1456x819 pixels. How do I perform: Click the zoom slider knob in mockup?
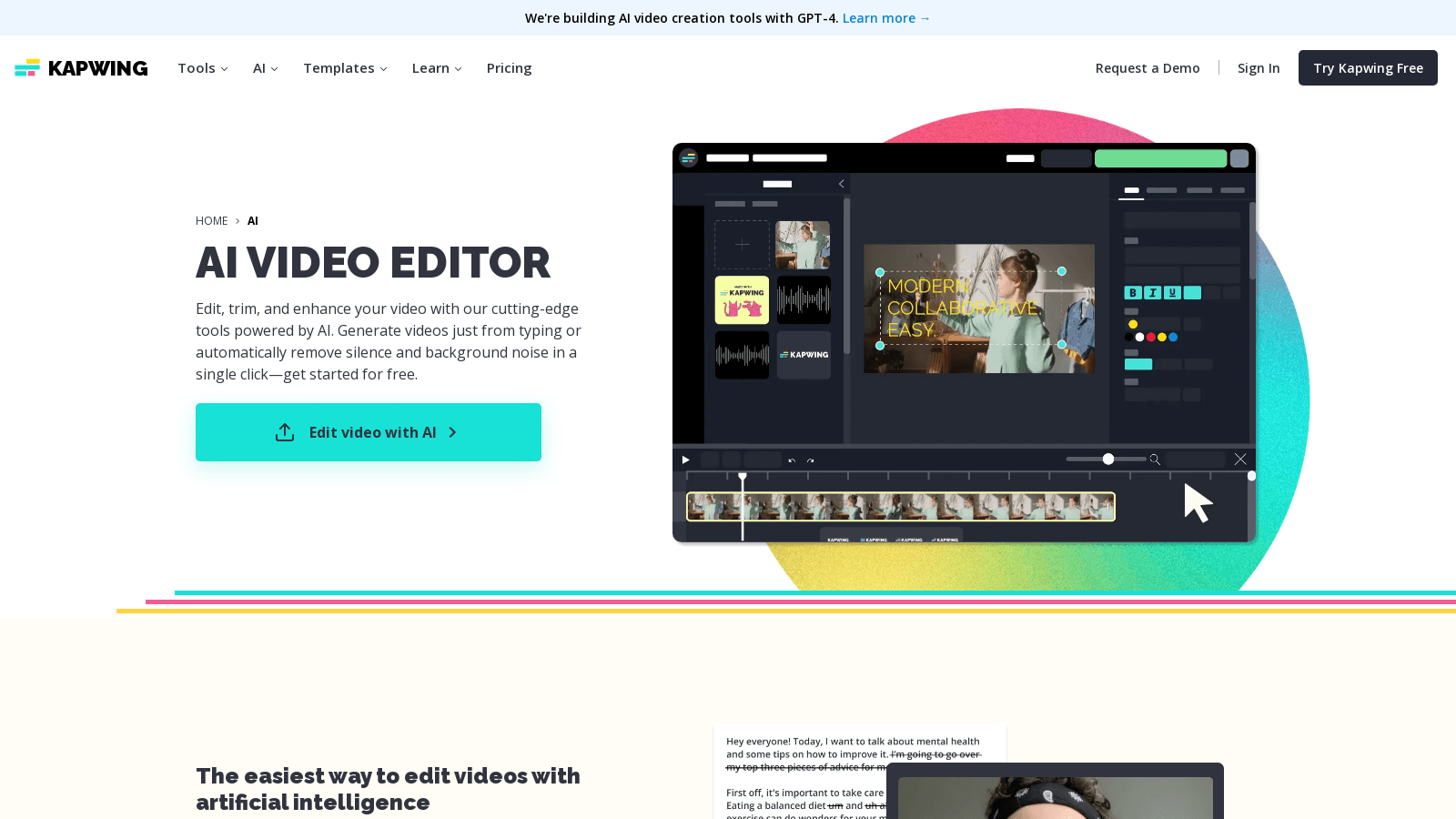1108,459
